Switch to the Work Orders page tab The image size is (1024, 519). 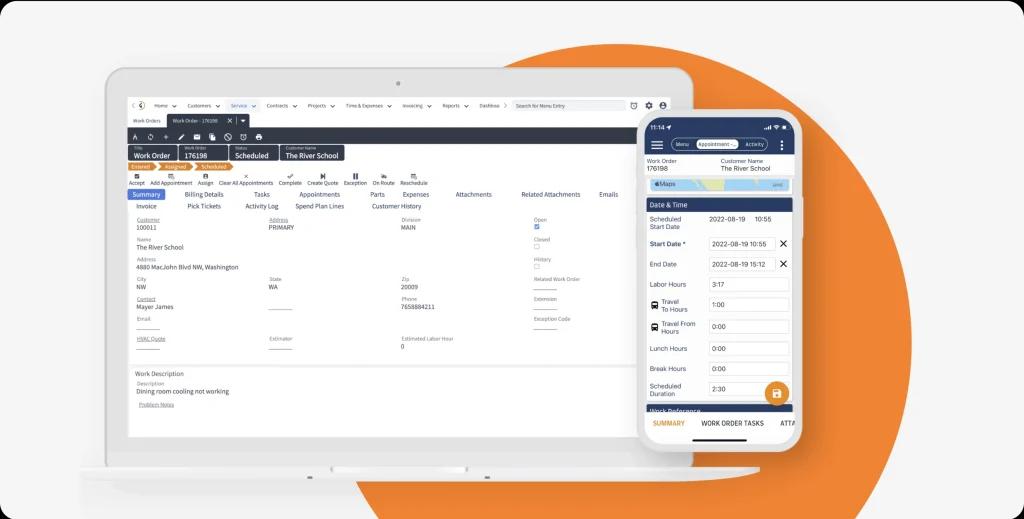[x=147, y=121]
